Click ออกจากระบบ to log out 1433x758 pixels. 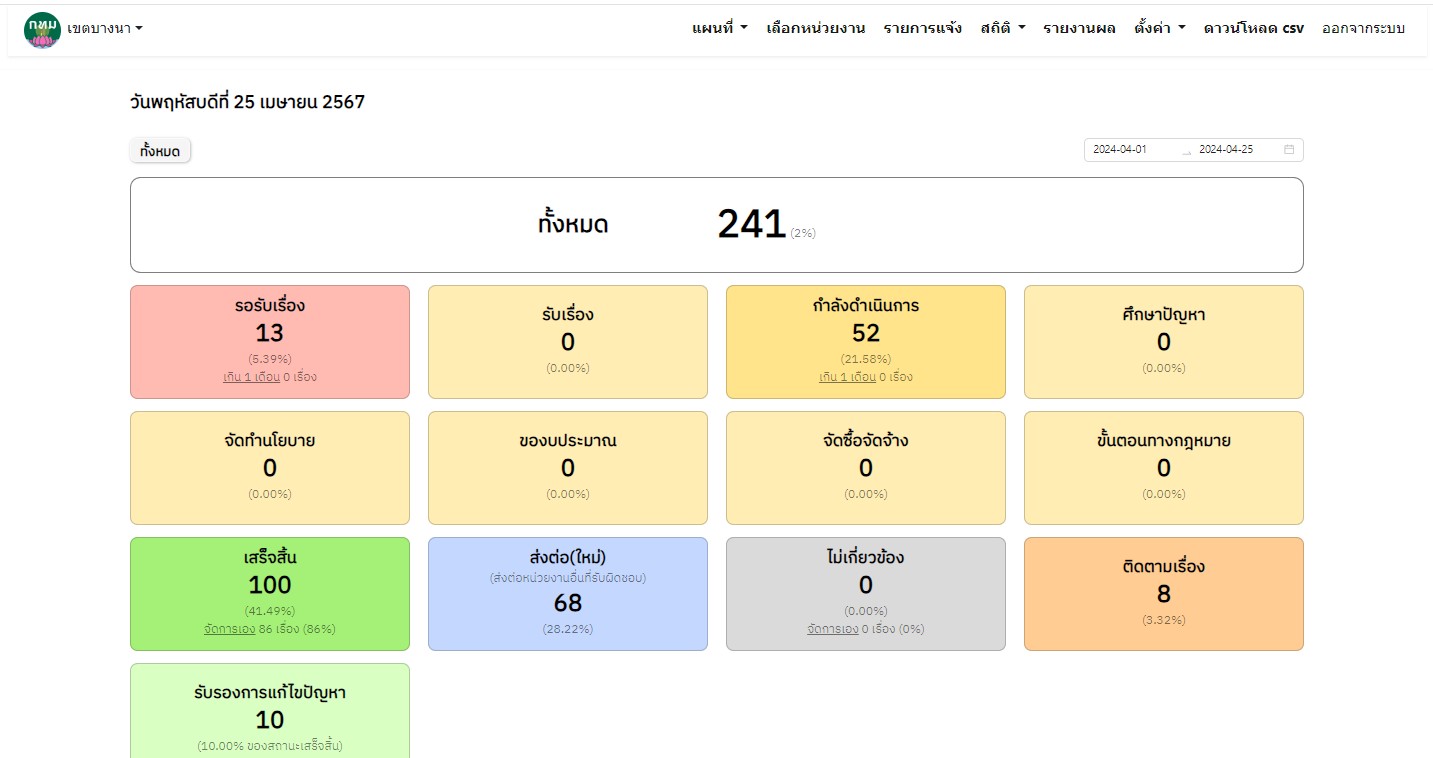1363,29
